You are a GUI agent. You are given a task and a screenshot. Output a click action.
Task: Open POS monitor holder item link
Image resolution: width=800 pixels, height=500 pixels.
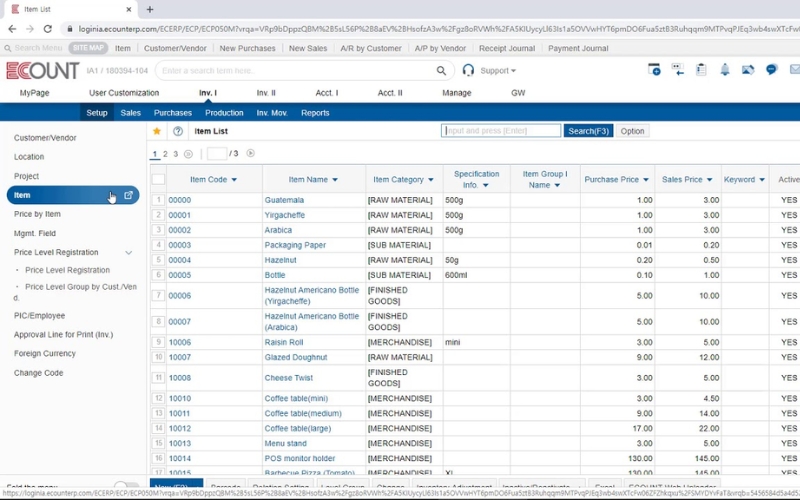point(299,459)
